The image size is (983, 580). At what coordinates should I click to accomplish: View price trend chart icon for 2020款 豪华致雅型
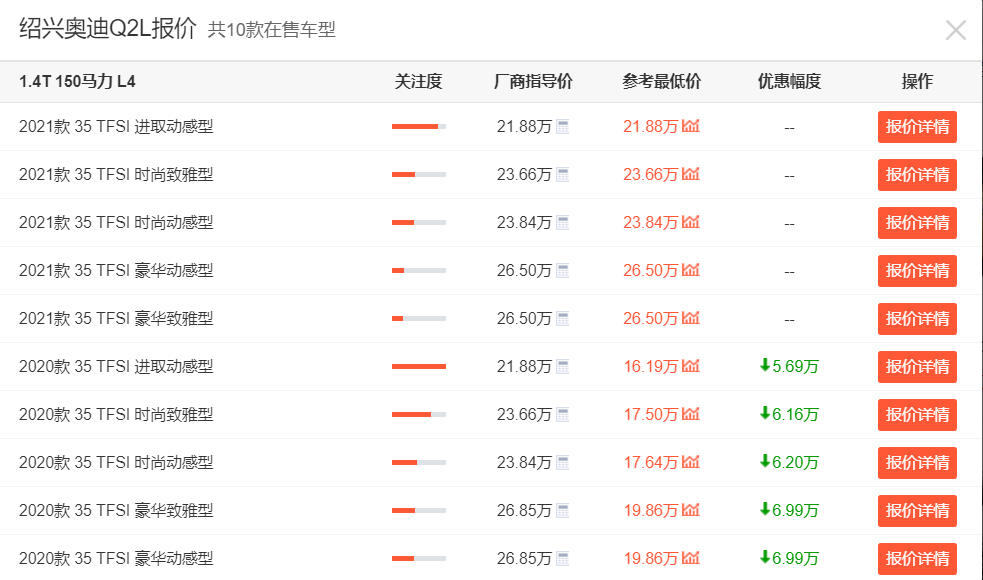pyautogui.click(x=691, y=510)
